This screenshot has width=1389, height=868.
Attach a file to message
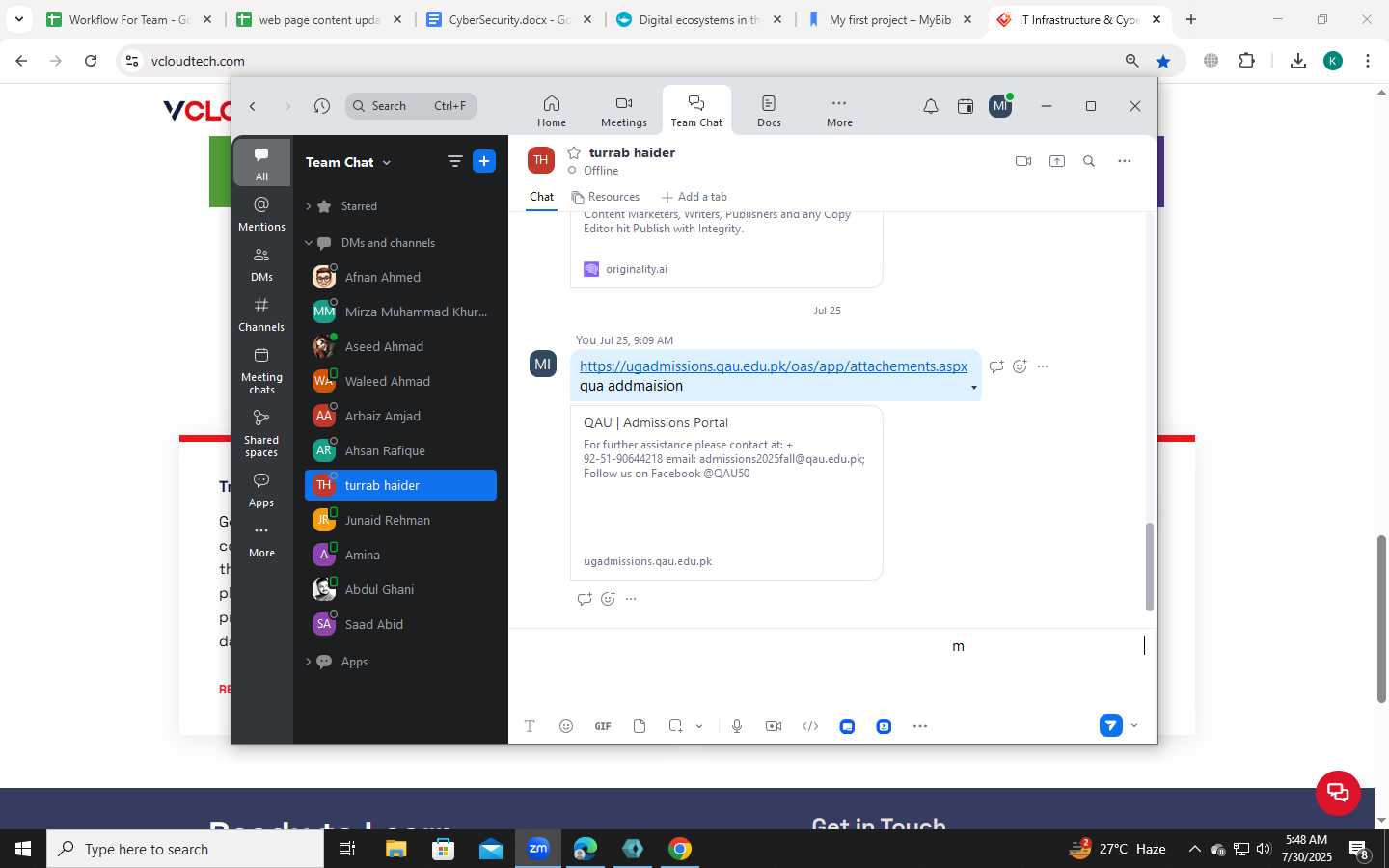pyautogui.click(x=640, y=726)
